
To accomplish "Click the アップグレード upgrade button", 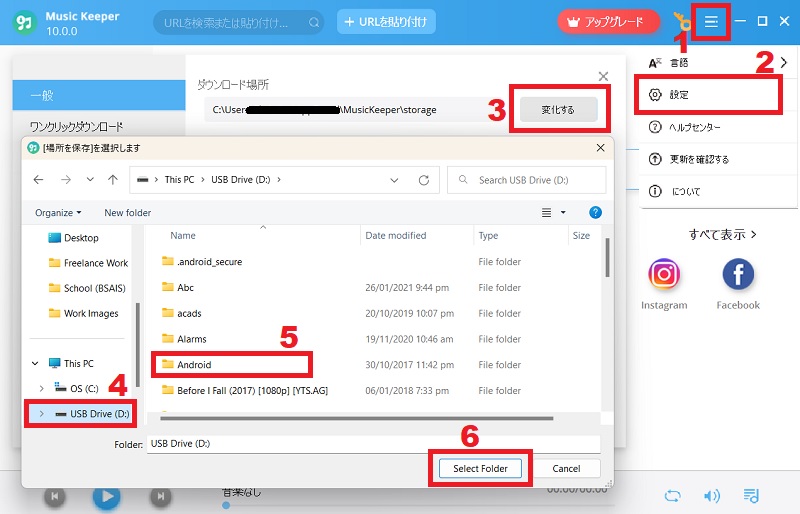I will coord(608,22).
